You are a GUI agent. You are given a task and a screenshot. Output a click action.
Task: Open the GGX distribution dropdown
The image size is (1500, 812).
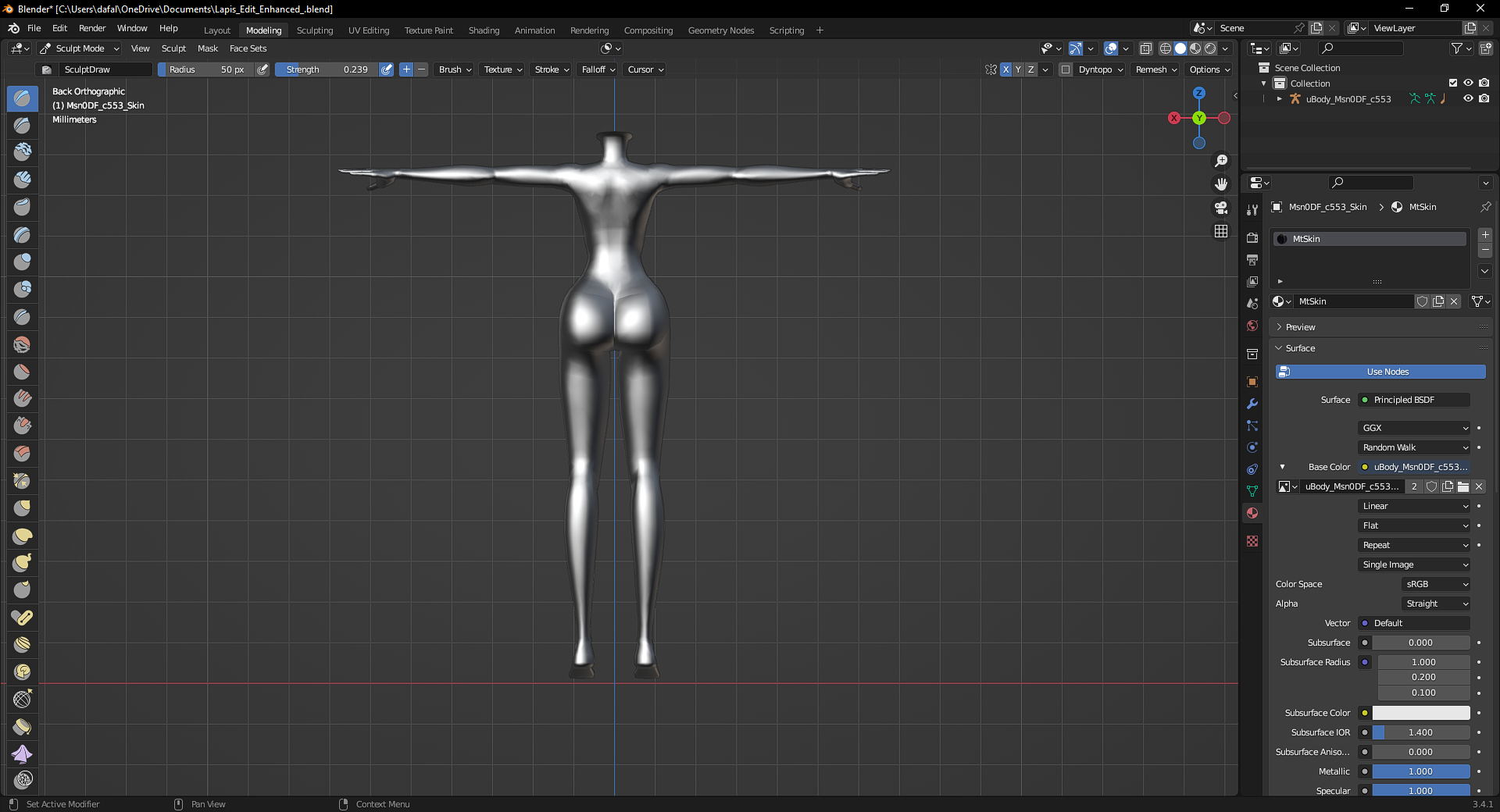(1415, 428)
